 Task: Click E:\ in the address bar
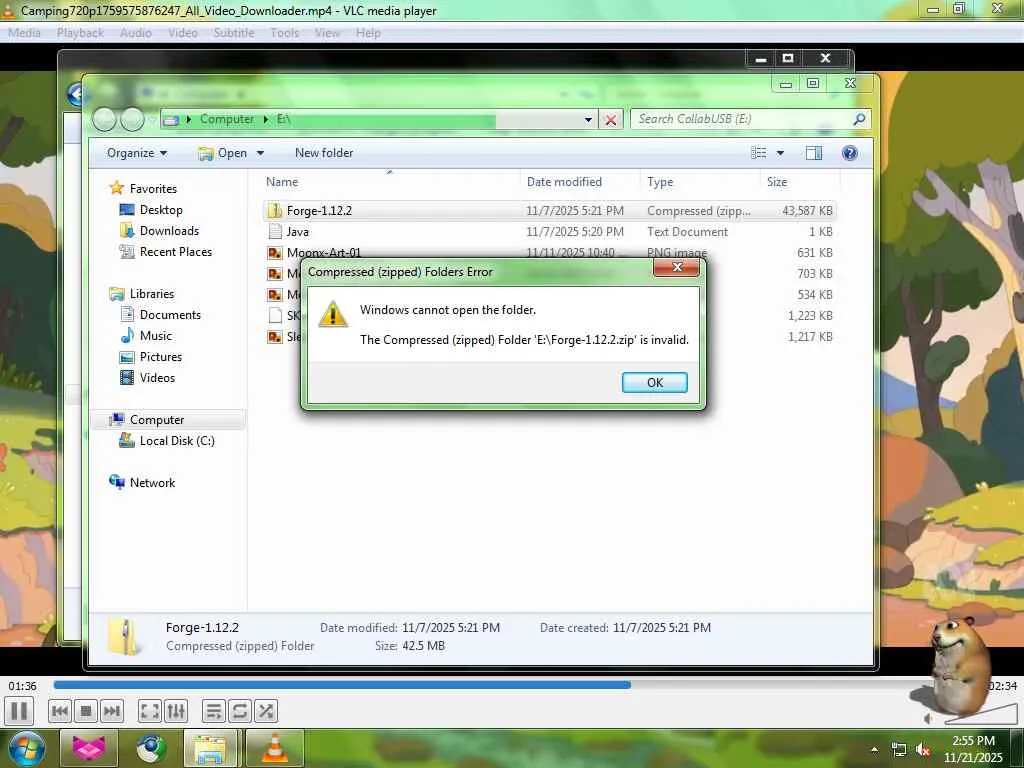coord(283,119)
